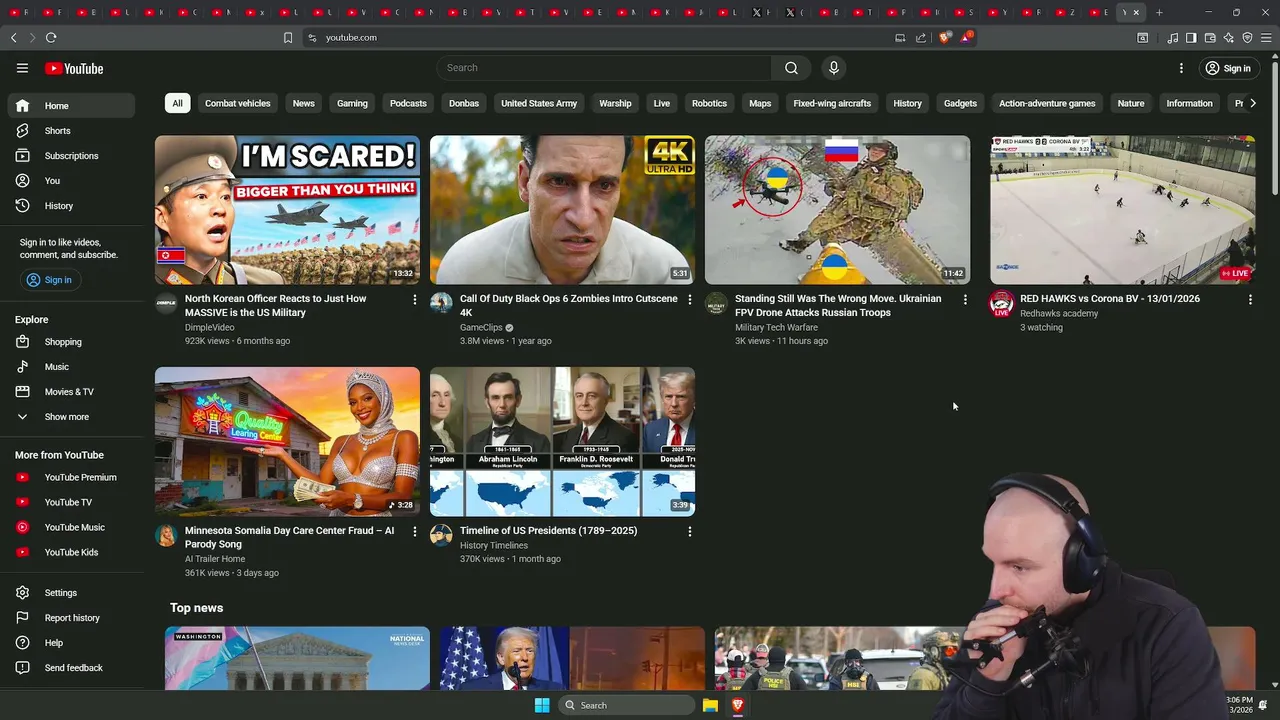
Task: Toggle the browser sidebar panel
Action: [x=1191, y=37]
